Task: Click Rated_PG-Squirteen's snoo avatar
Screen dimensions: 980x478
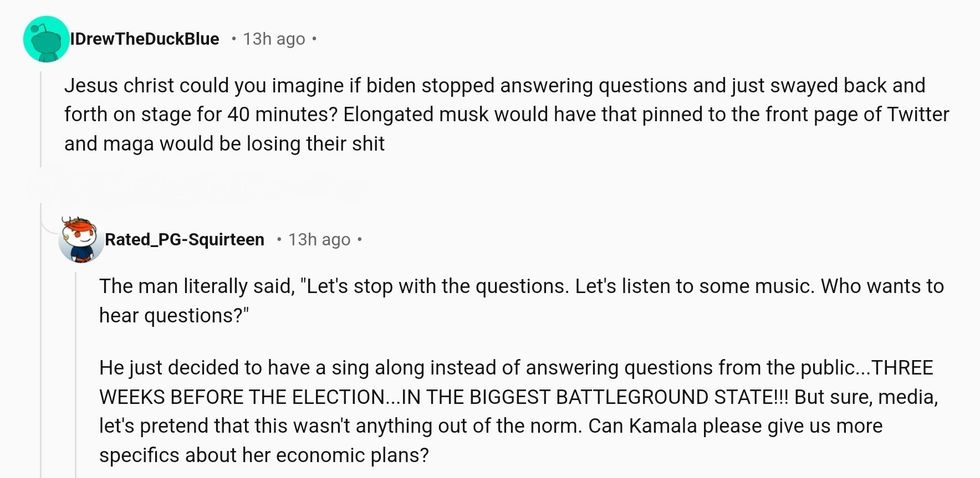Action: pos(81,239)
